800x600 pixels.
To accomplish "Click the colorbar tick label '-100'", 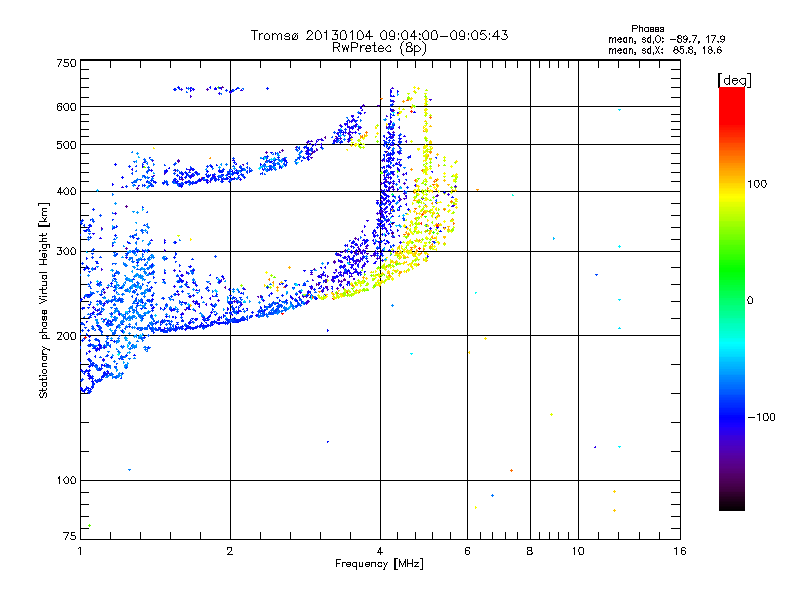I will point(762,417).
